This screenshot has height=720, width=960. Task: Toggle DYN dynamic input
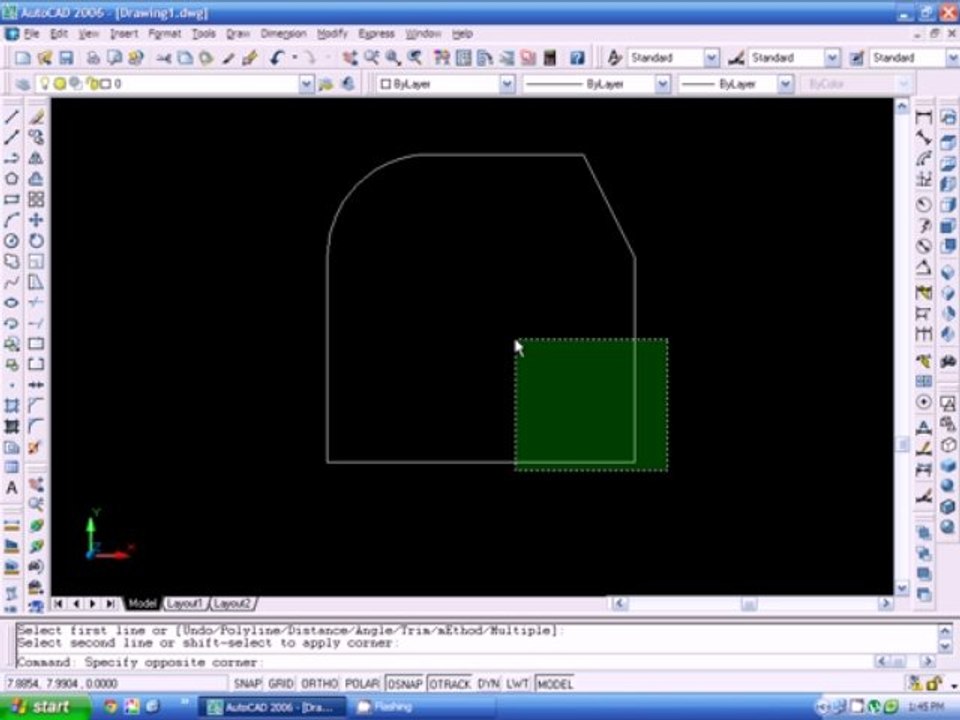(x=488, y=683)
